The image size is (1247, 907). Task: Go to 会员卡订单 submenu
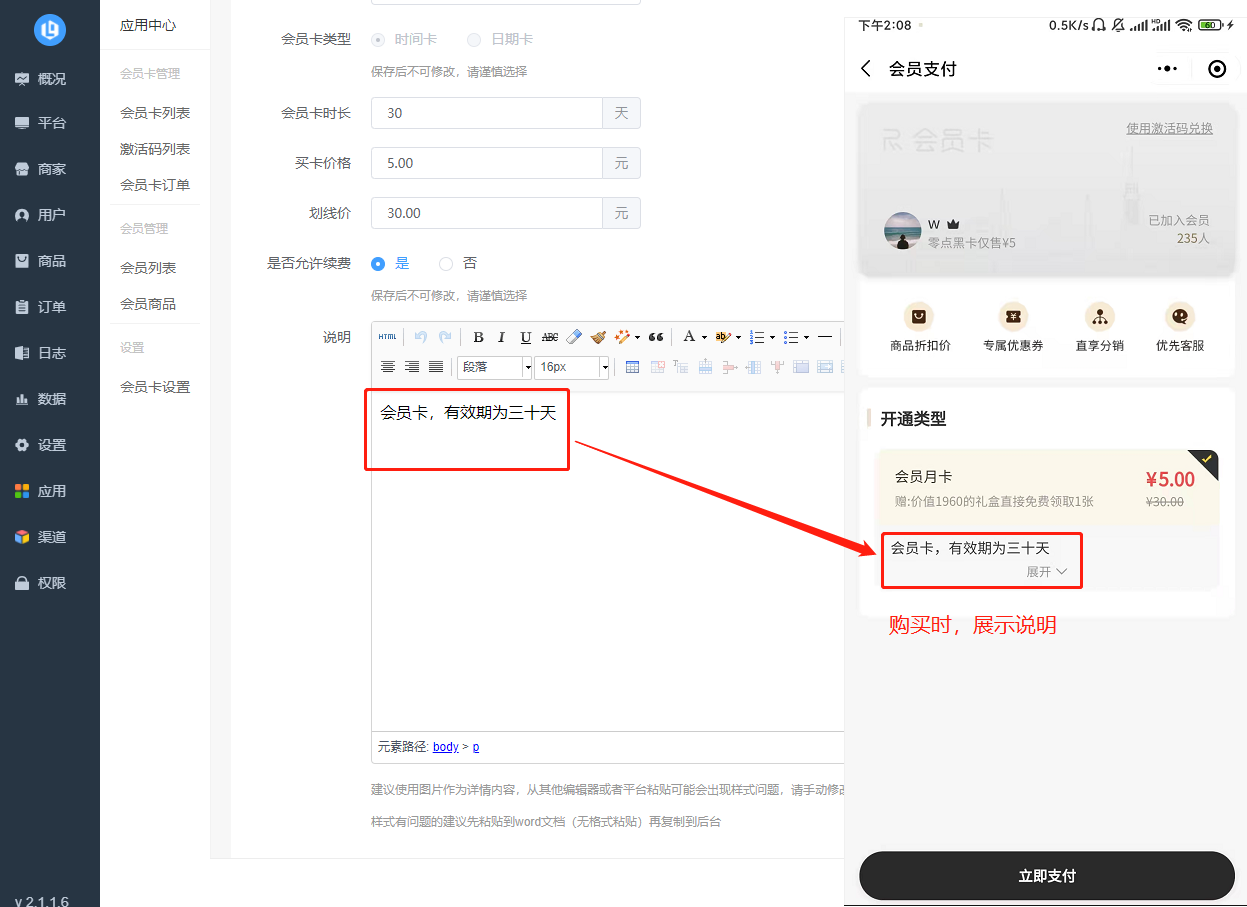(x=155, y=185)
